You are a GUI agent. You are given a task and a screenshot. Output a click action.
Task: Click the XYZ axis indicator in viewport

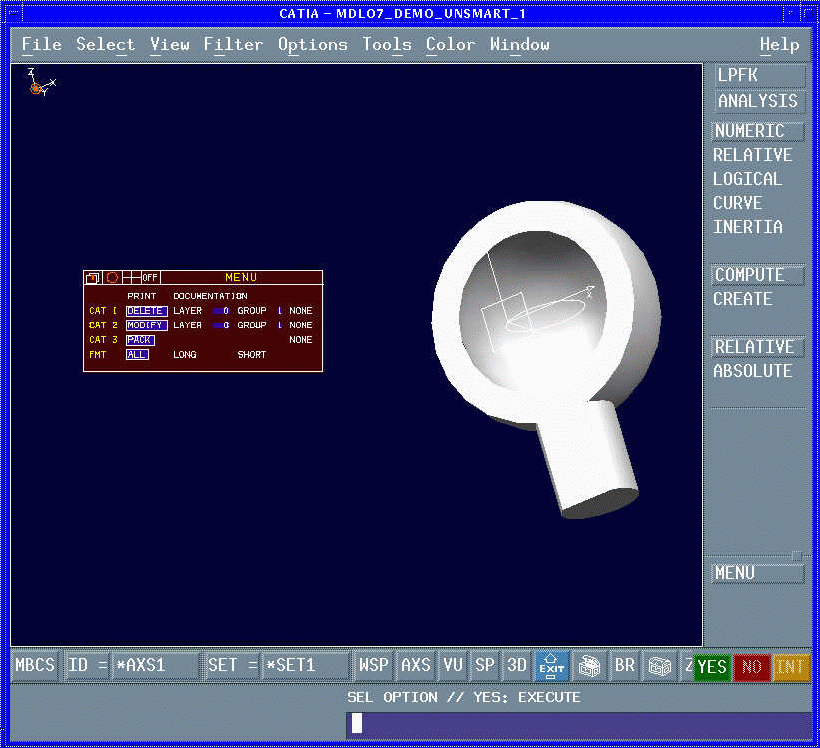[41, 84]
